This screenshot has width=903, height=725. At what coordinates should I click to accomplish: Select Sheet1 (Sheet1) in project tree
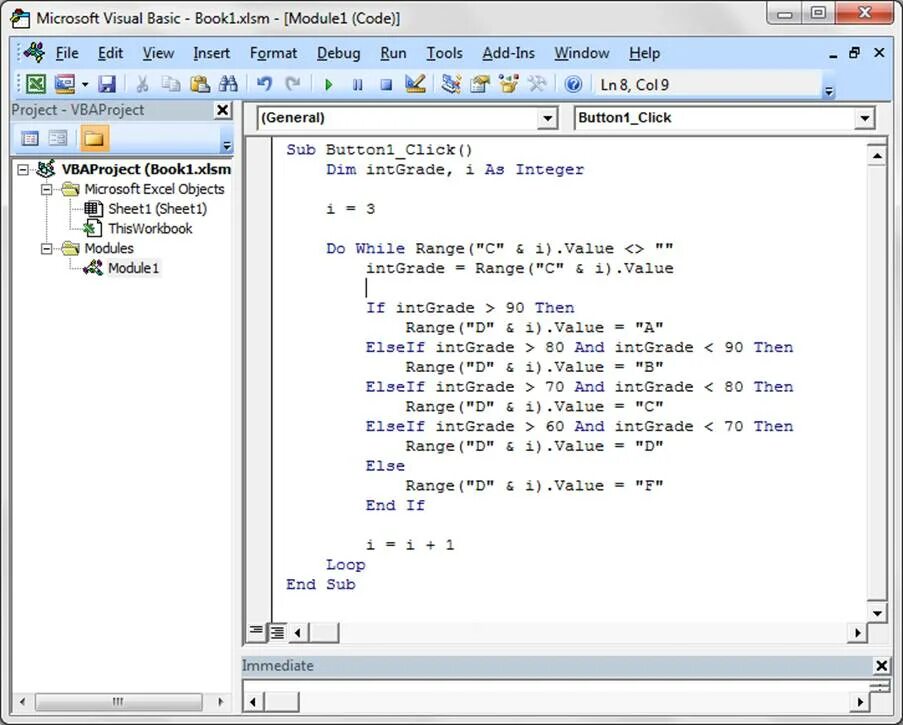[x=157, y=208]
